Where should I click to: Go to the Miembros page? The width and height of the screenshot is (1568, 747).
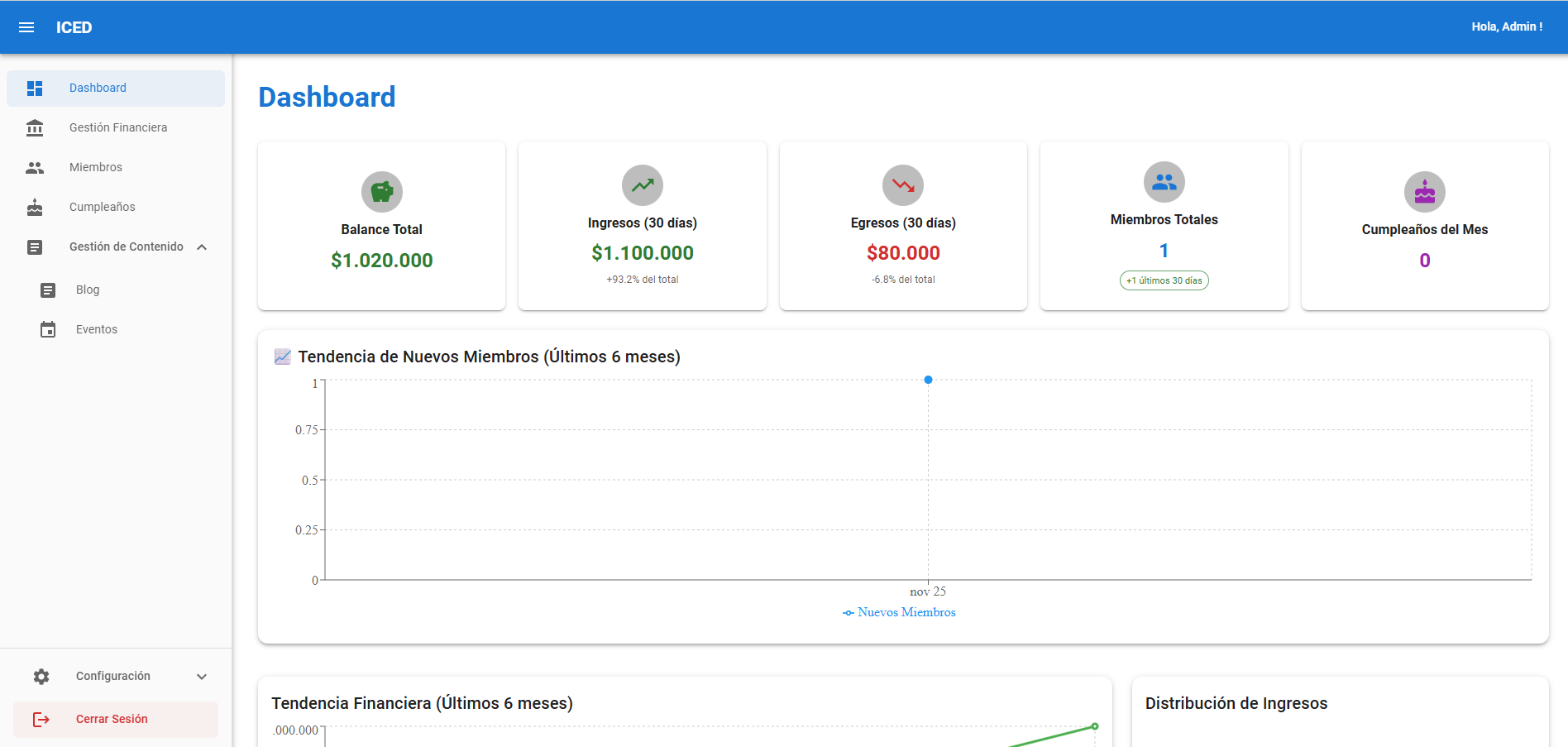click(116, 167)
